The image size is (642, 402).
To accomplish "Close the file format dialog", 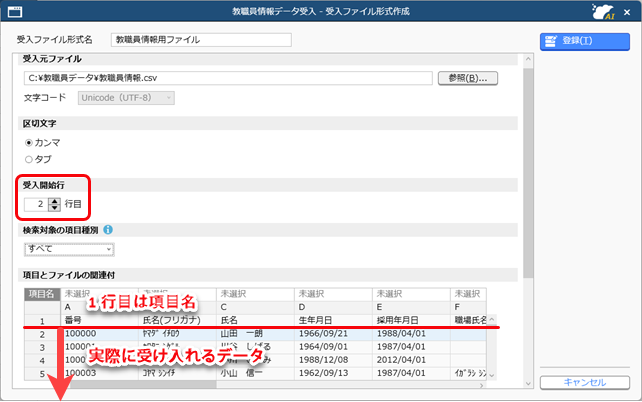I will (x=627, y=12).
